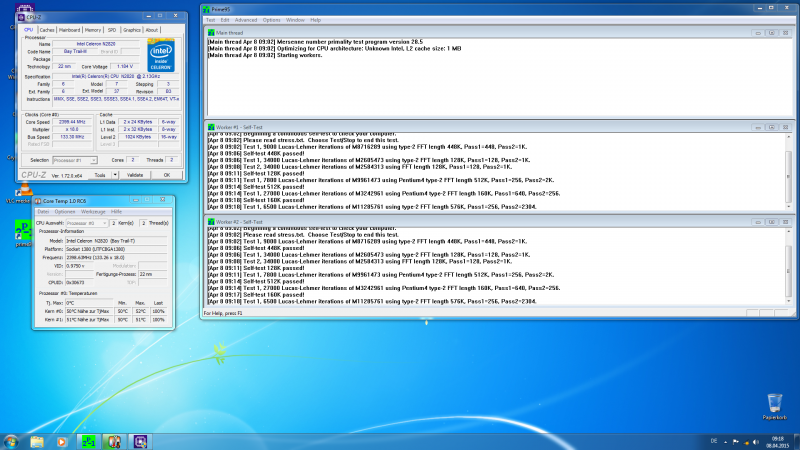This screenshot has height=450, width=800.
Task: Expand Tools dropdown arrow in CPU-Z
Action: point(115,175)
